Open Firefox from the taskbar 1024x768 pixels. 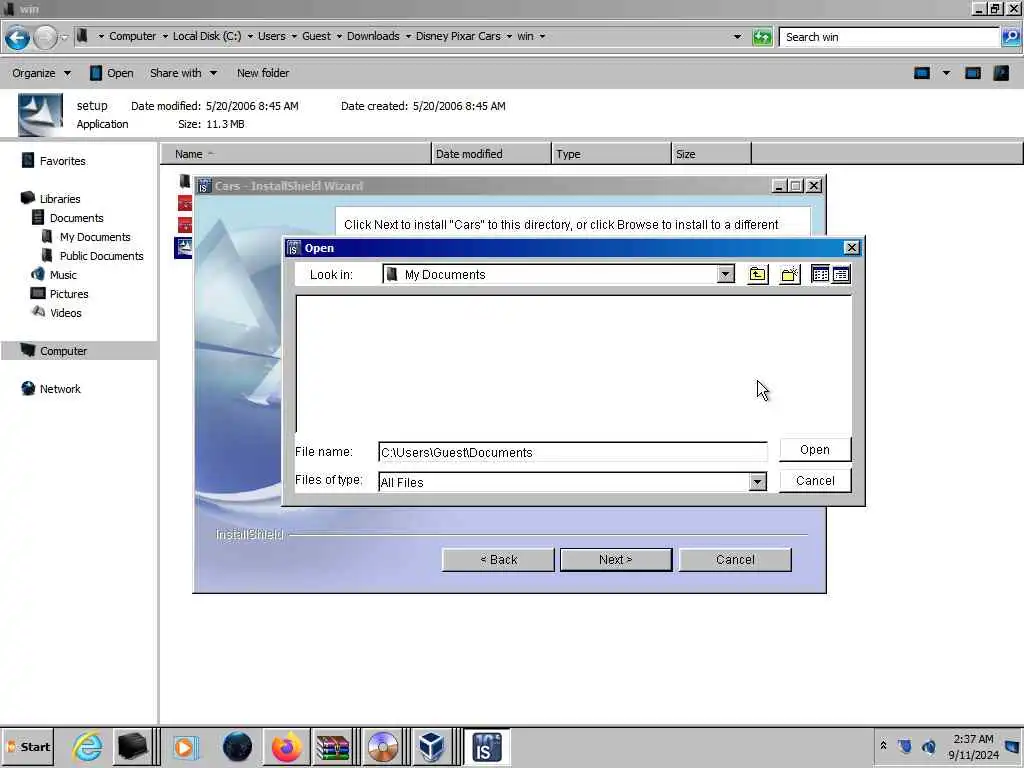coord(287,747)
